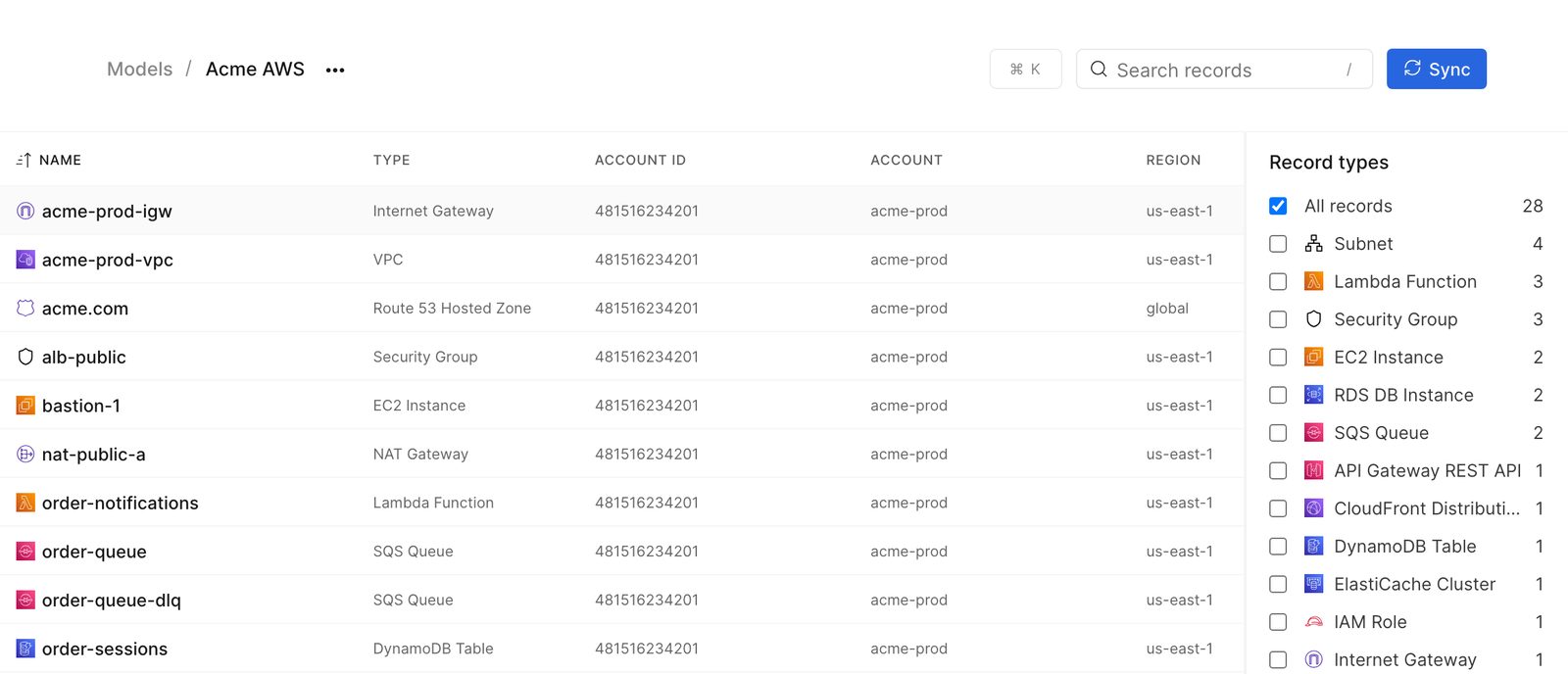Click the sort ascending icon beside NAME

click(24, 160)
